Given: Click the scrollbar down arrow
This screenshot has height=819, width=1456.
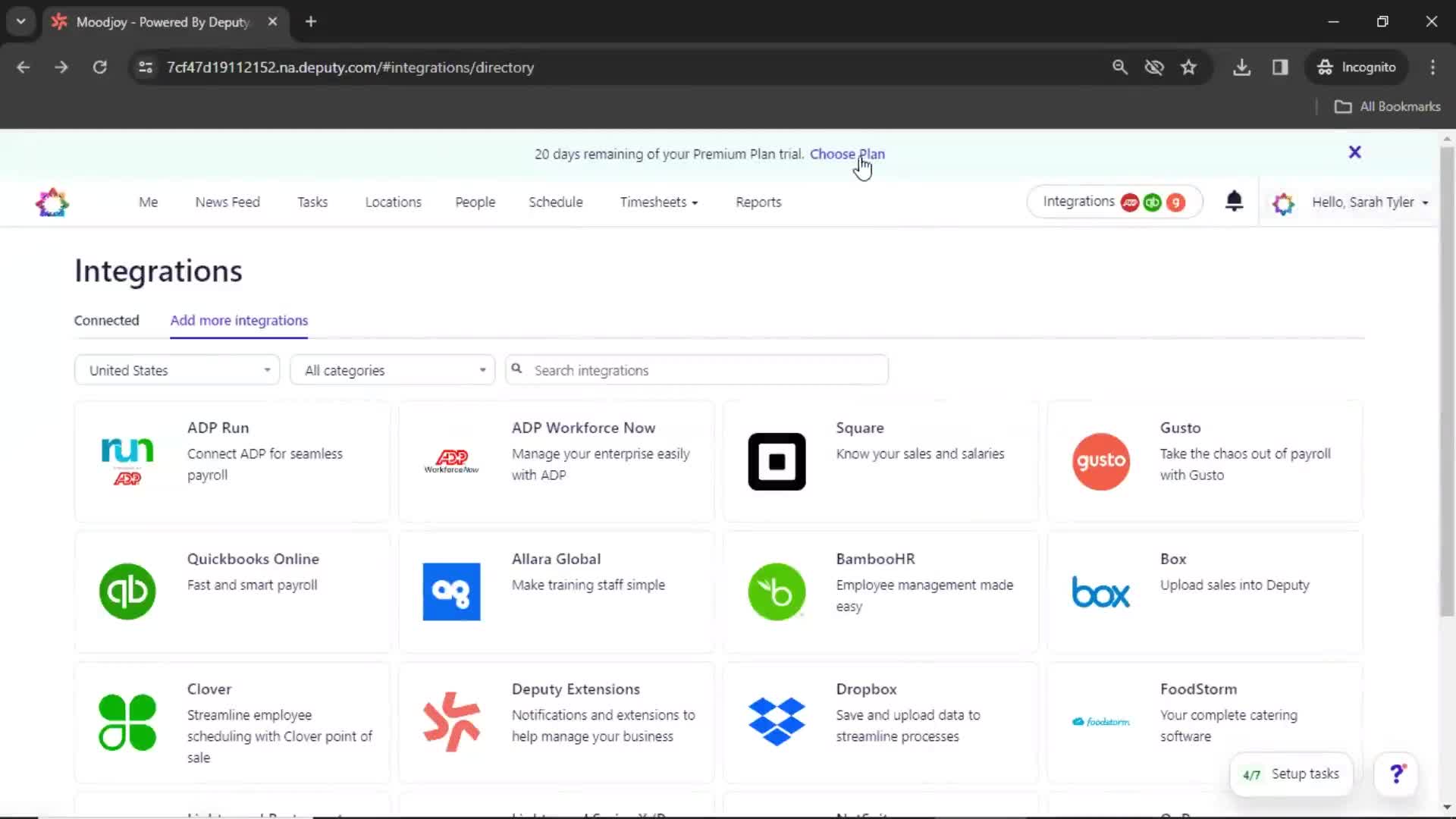Looking at the screenshot, I should tap(1447, 807).
